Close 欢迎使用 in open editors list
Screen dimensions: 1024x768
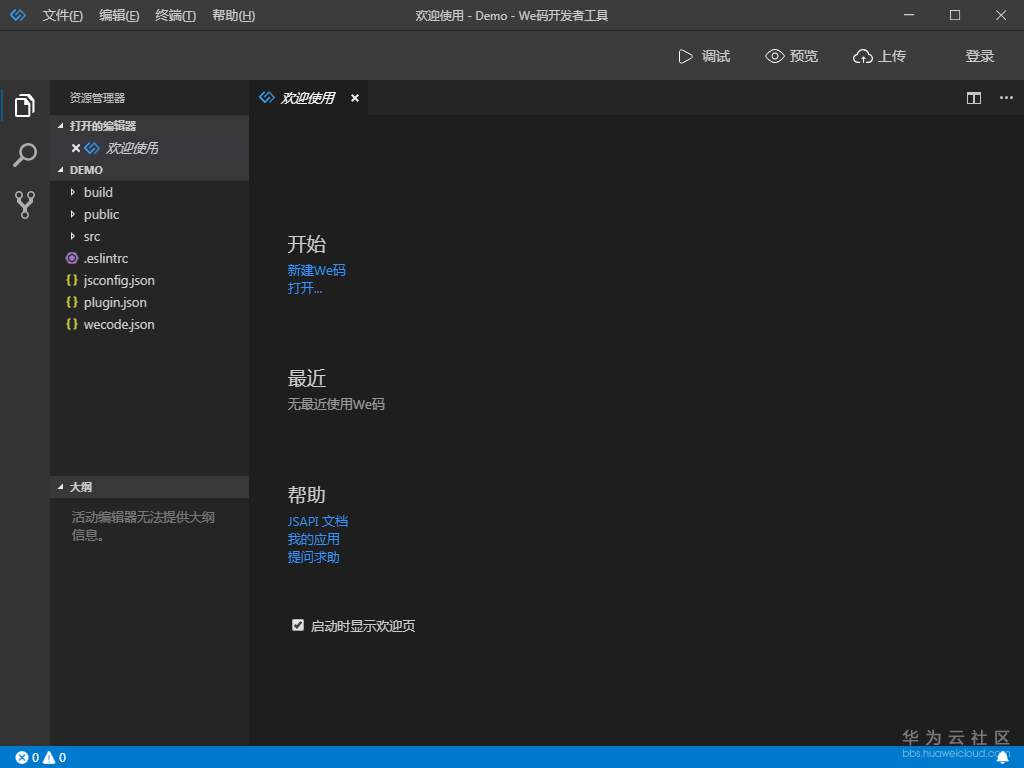(76, 148)
